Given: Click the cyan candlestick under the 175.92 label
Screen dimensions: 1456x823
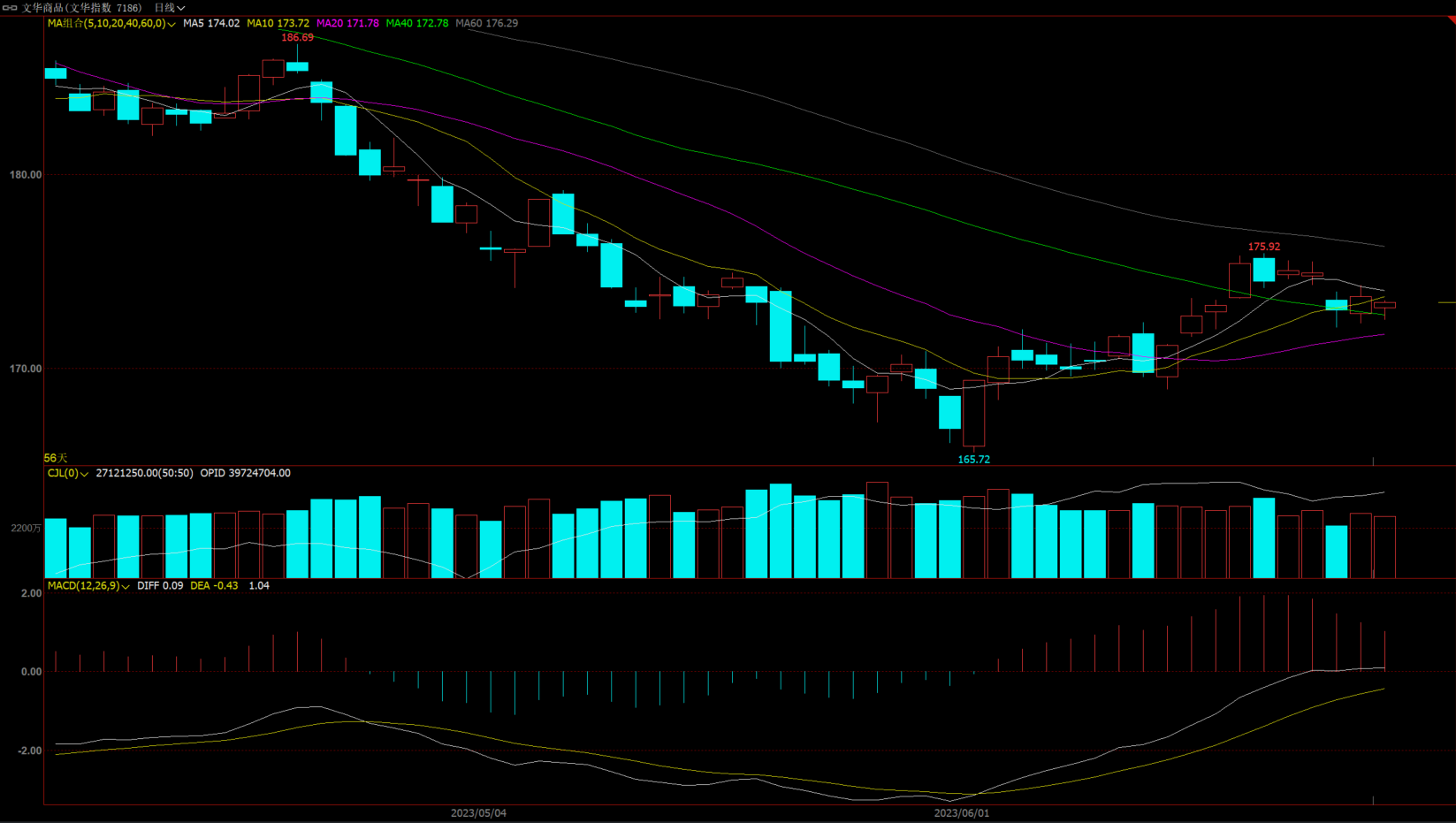Looking at the screenshot, I should pyautogui.click(x=1264, y=270).
